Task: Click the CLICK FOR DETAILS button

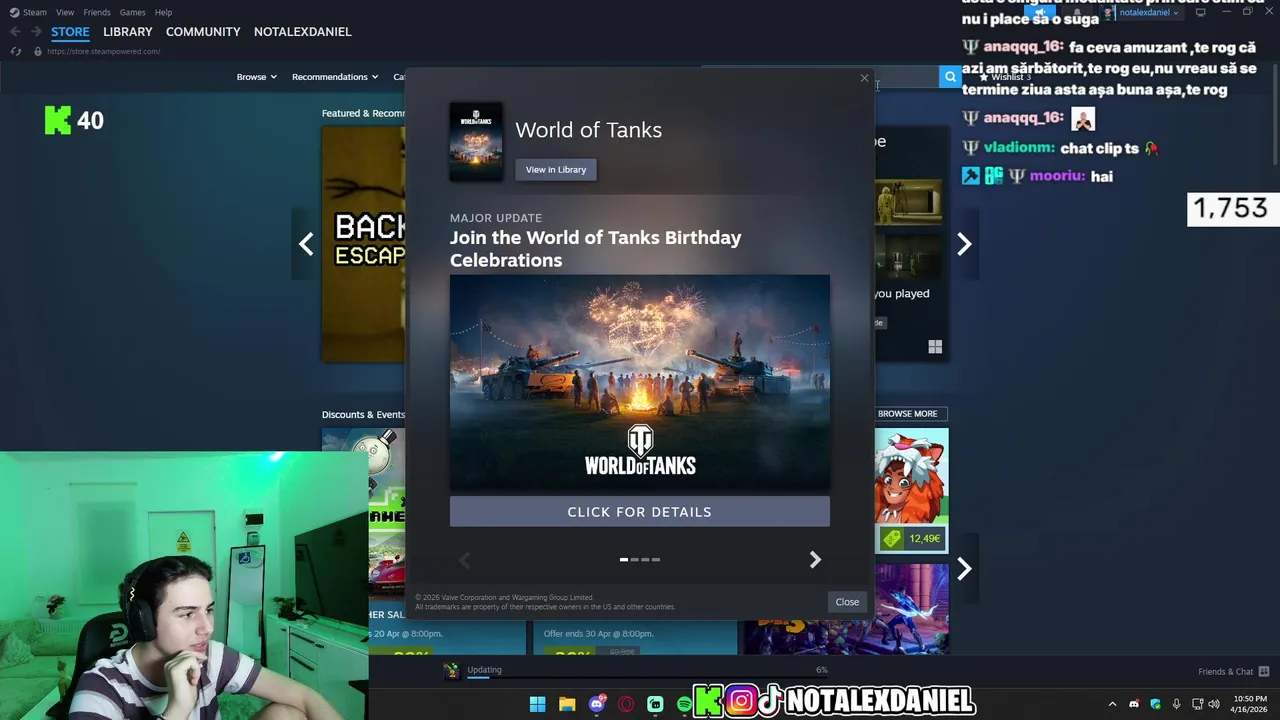Action: pyautogui.click(x=640, y=512)
